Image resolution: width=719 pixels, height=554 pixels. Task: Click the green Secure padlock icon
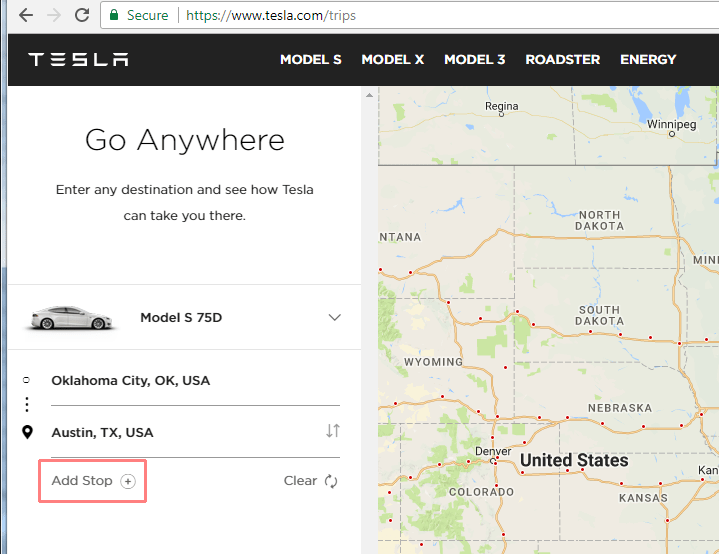click(114, 15)
